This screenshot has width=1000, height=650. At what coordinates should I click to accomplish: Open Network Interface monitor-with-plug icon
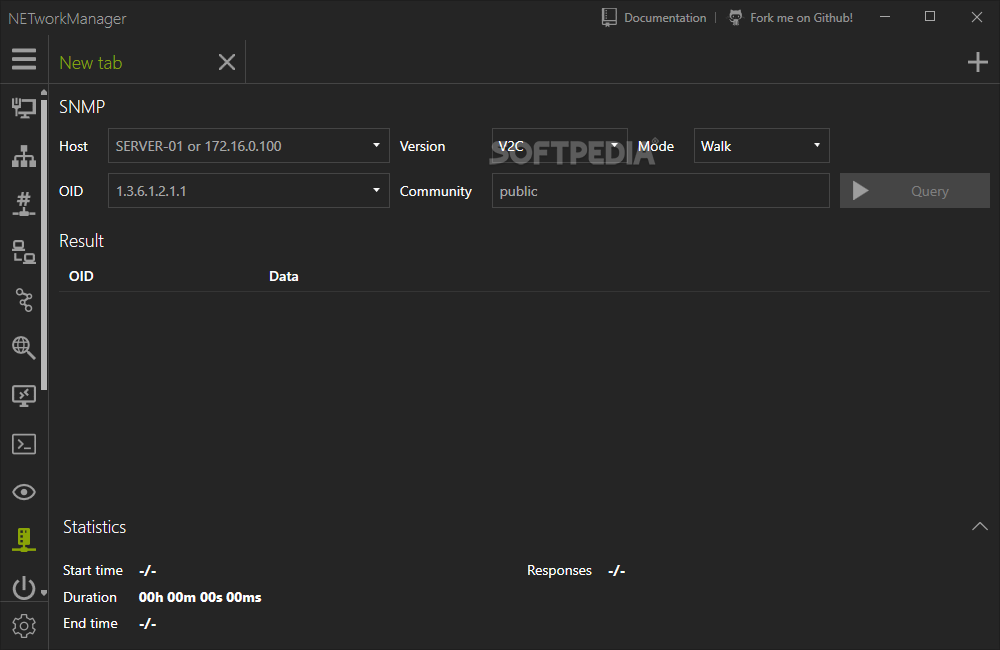click(x=24, y=108)
